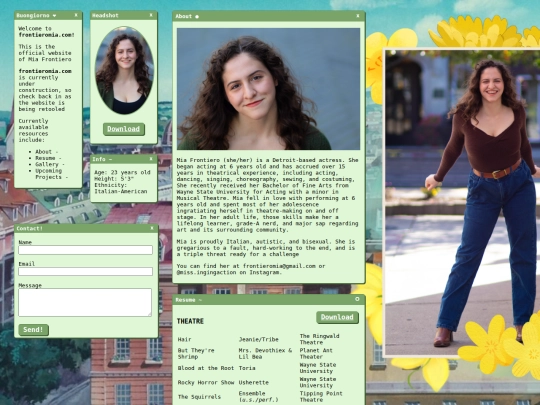The height and width of the screenshot is (405, 540).
Task: Click 'Tipping Point Theatre' venue entry
Action: (x=321, y=397)
